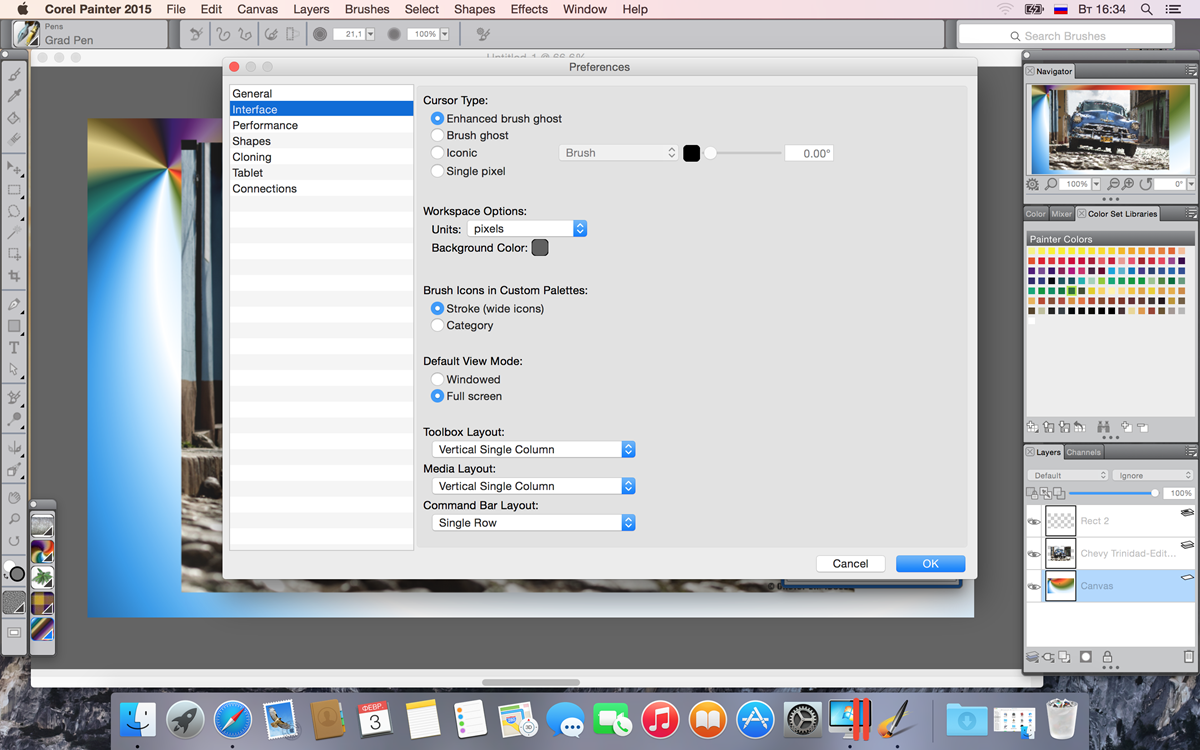
Task: Switch to the Mixer tab
Action: tap(1061, 214)
